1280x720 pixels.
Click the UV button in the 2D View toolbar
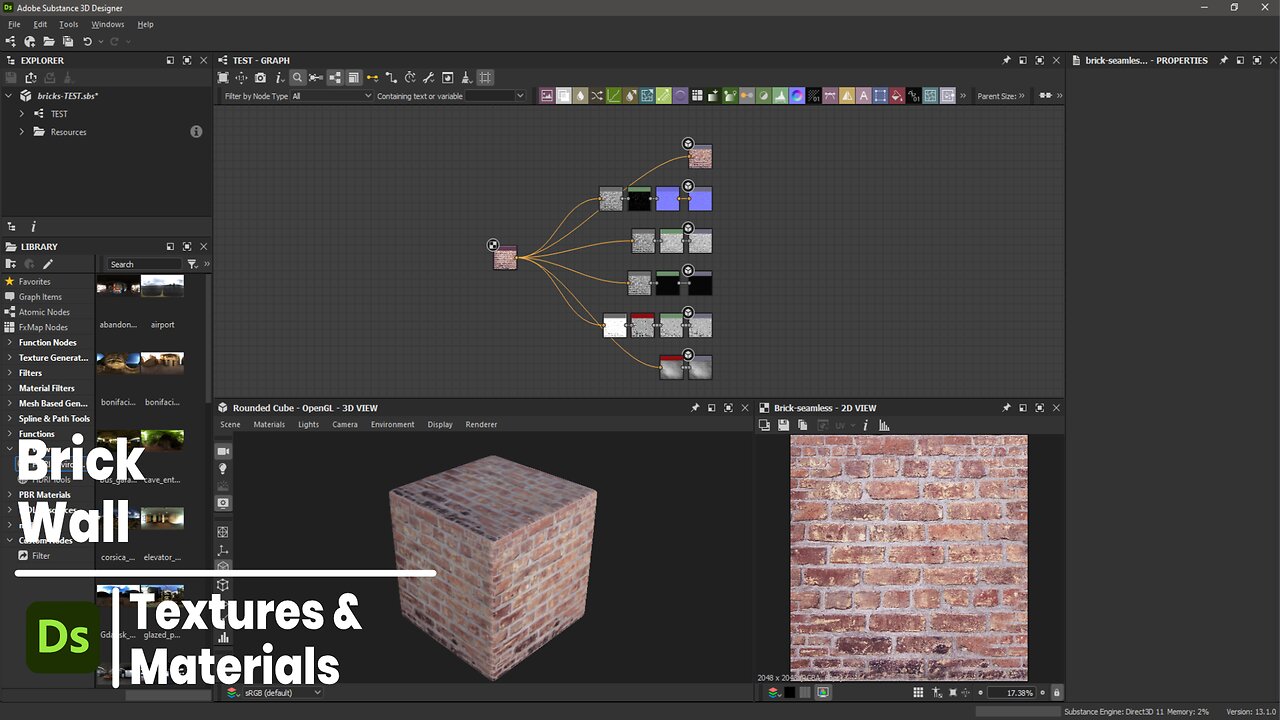pos(840,425)
